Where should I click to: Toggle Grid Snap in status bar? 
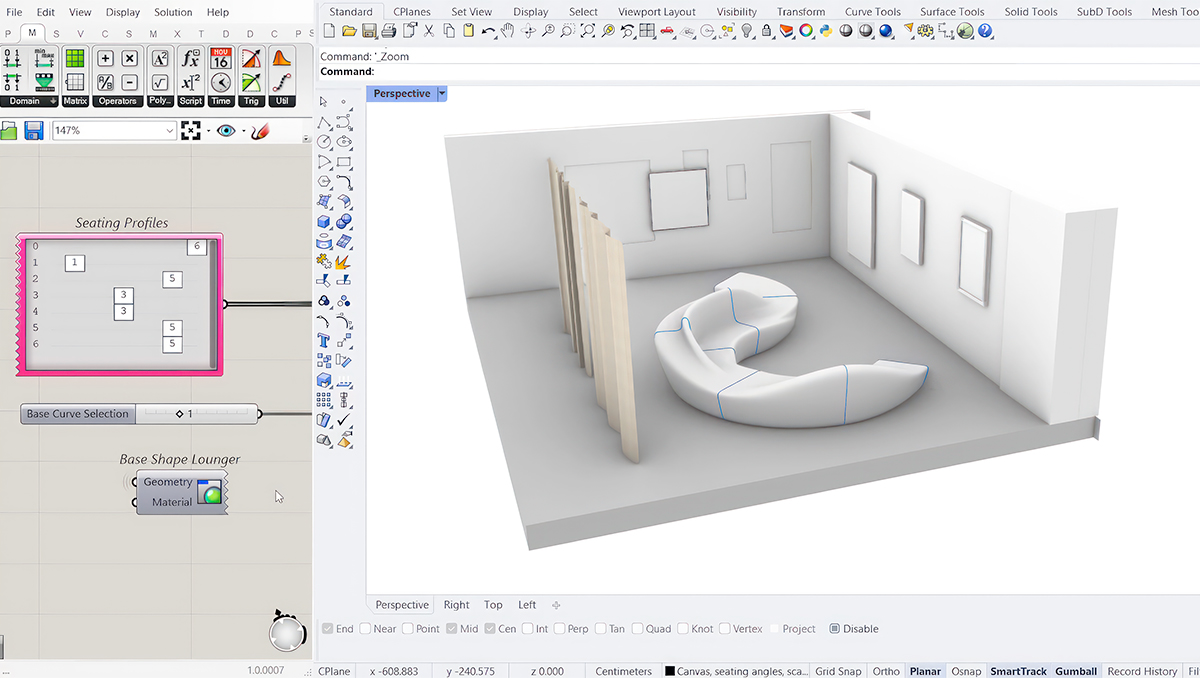(x=838, y=671)
